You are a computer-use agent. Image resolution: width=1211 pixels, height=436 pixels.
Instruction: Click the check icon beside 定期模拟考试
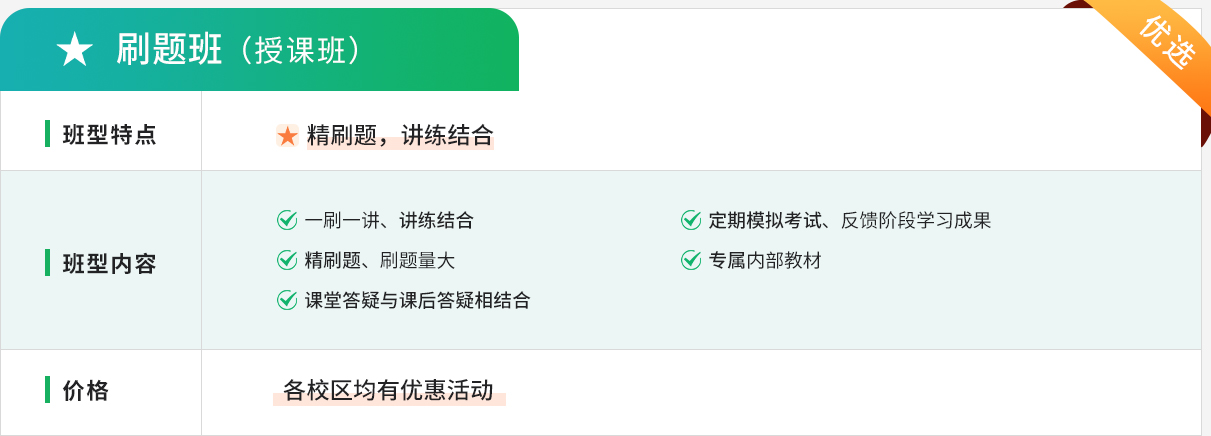click(x=691, y=220)
